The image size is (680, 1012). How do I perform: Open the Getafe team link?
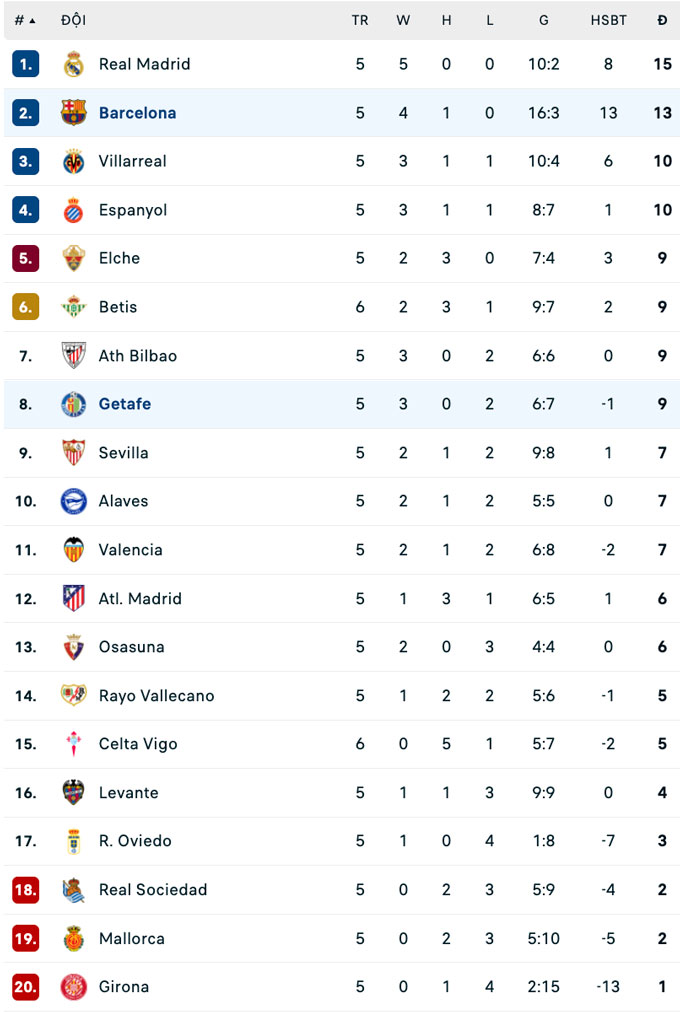tap(125, 404)
